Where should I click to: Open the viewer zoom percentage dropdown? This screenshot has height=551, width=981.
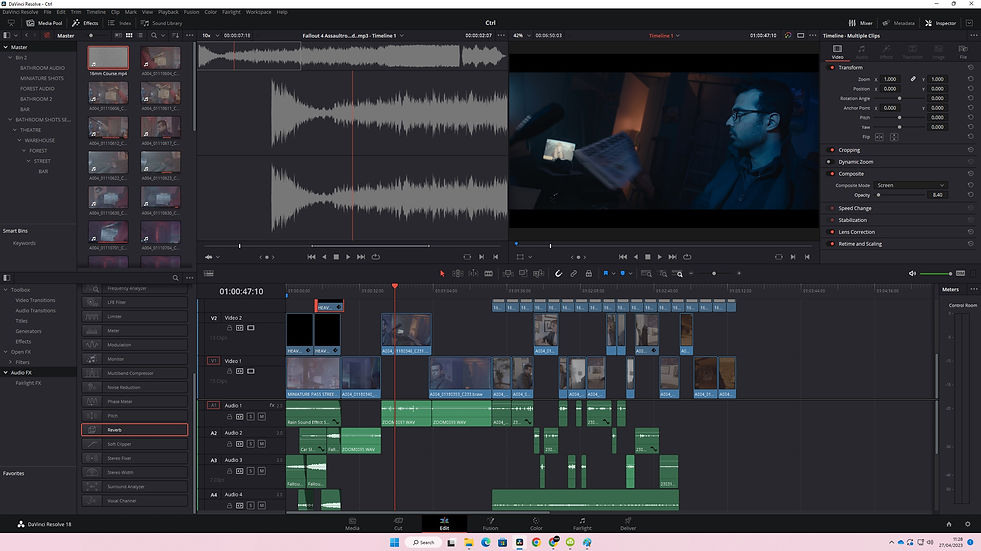pyautogui.click(x=521, y=35)
